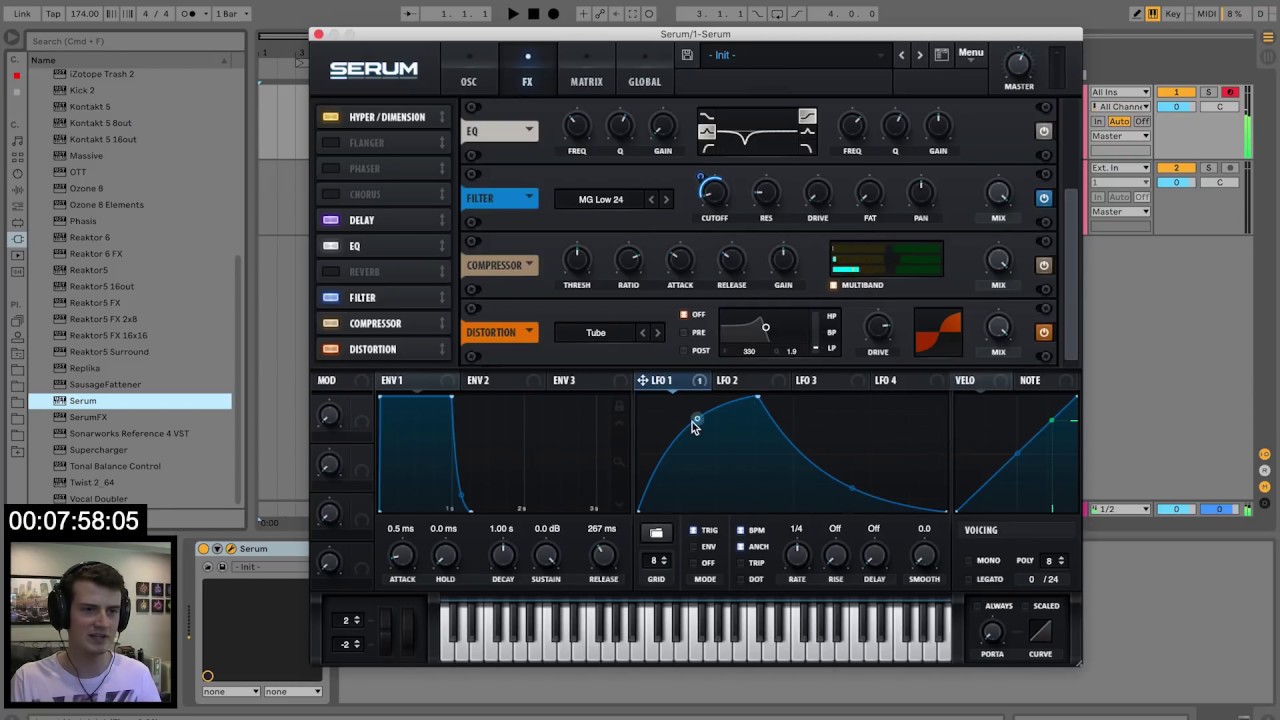The image size is (1280, 720).
Task: Click the Tap tempo button in Ableton
Action: tap(53, 14)
